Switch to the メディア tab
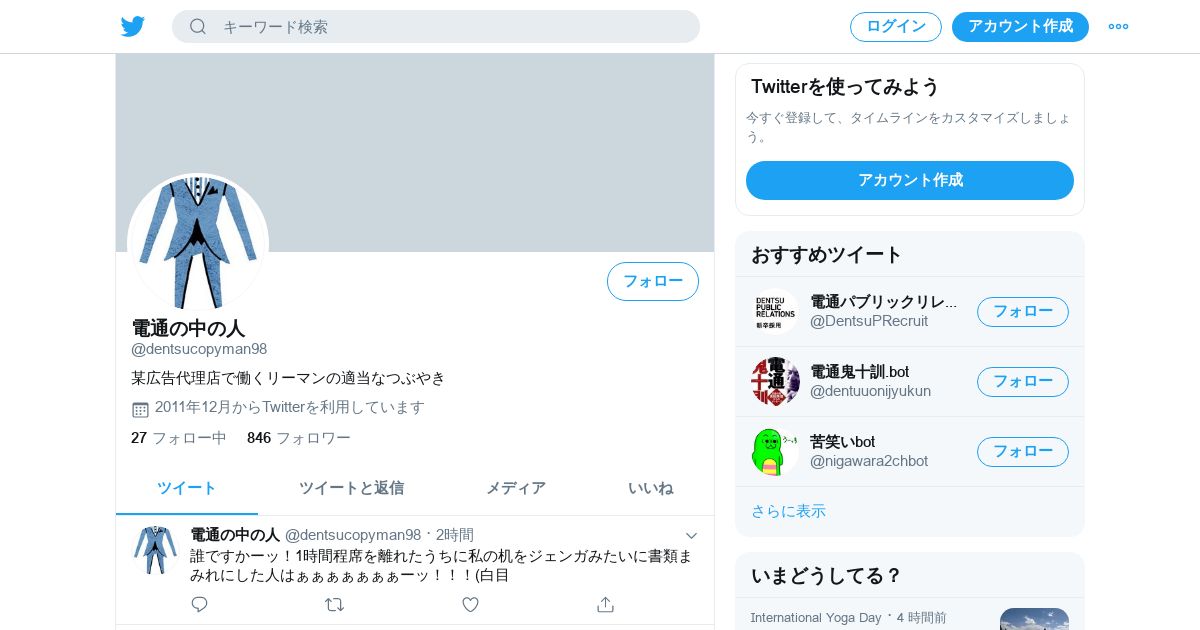 point(516,488)
